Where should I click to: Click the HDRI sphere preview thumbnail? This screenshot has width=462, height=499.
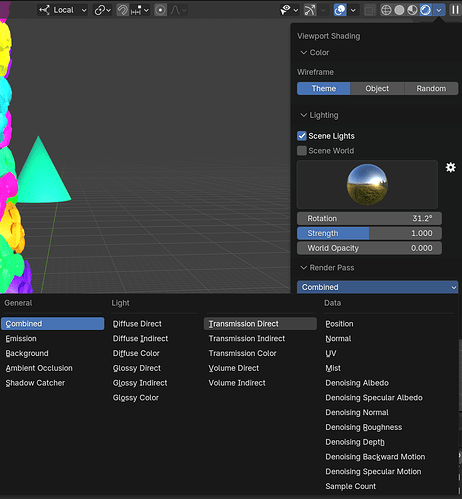367,184
